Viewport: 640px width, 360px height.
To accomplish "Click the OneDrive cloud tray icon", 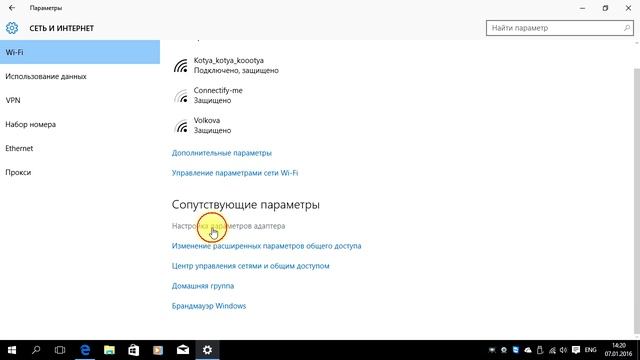I will coord(528,350).
